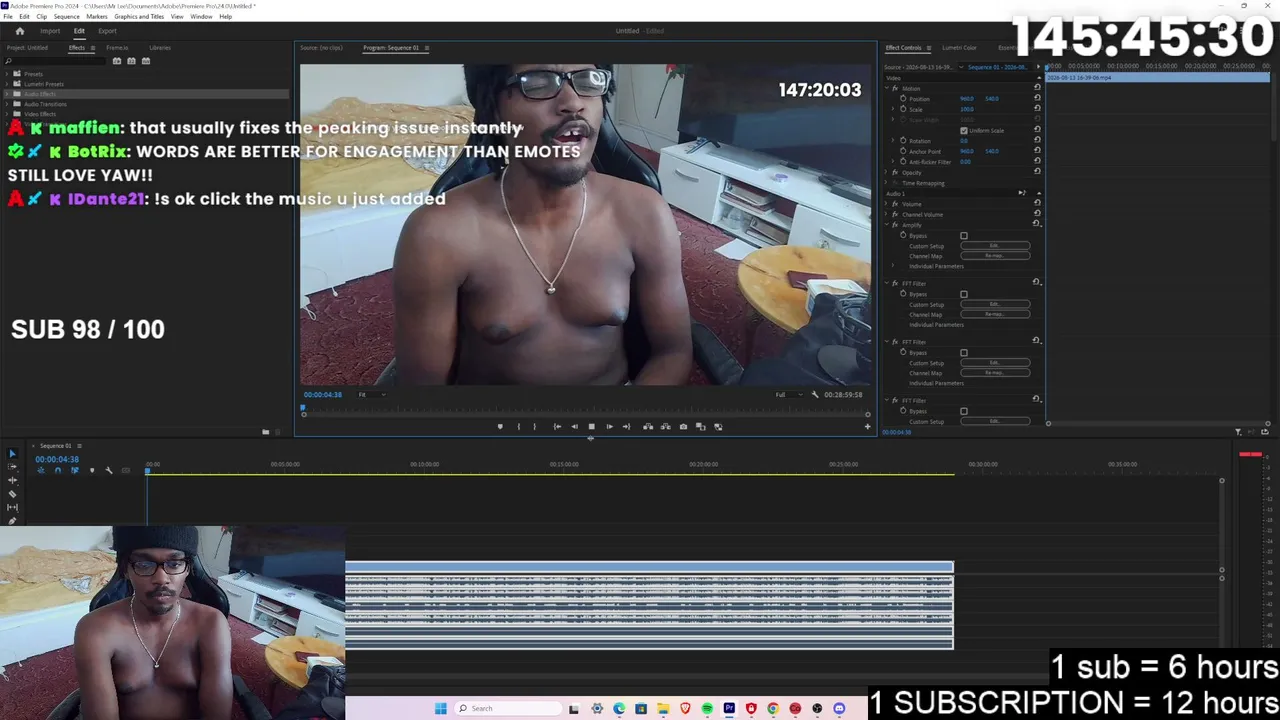The height and width of the screenshot is (720, 1280).
Task: Expand the Audio Transitions folder
Action: click(x=7, y=104)
